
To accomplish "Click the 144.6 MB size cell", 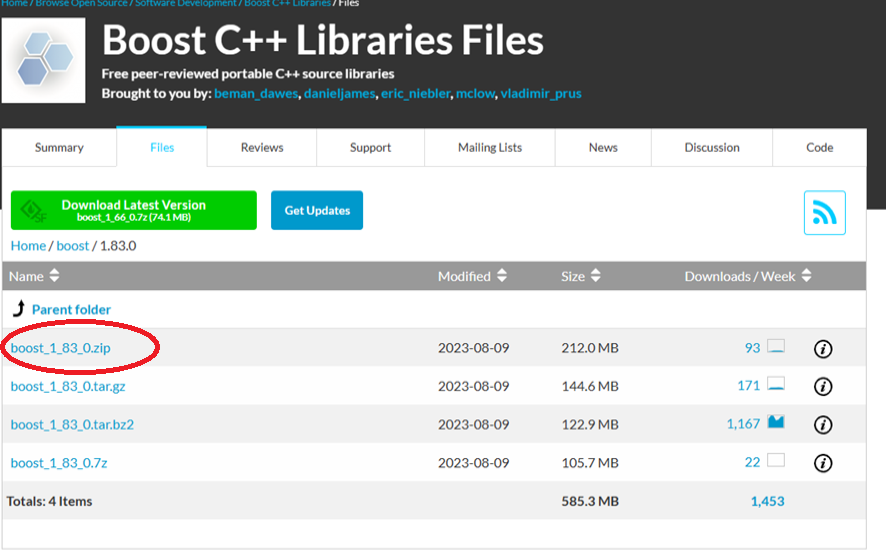I will pyautogui.click(x=590, y=386).
